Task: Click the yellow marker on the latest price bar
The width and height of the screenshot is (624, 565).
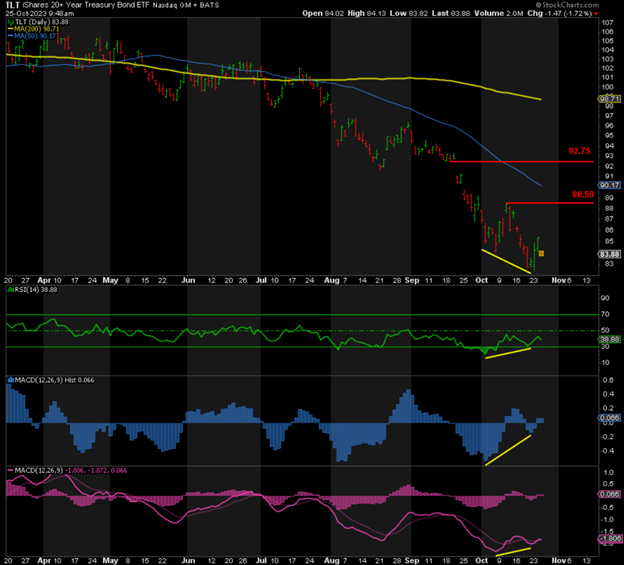Action: 541,253
